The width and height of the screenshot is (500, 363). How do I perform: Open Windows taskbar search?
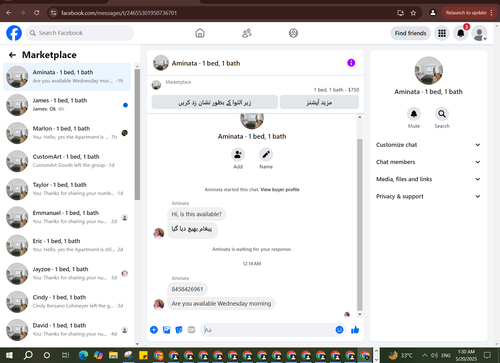click(28, 355)
